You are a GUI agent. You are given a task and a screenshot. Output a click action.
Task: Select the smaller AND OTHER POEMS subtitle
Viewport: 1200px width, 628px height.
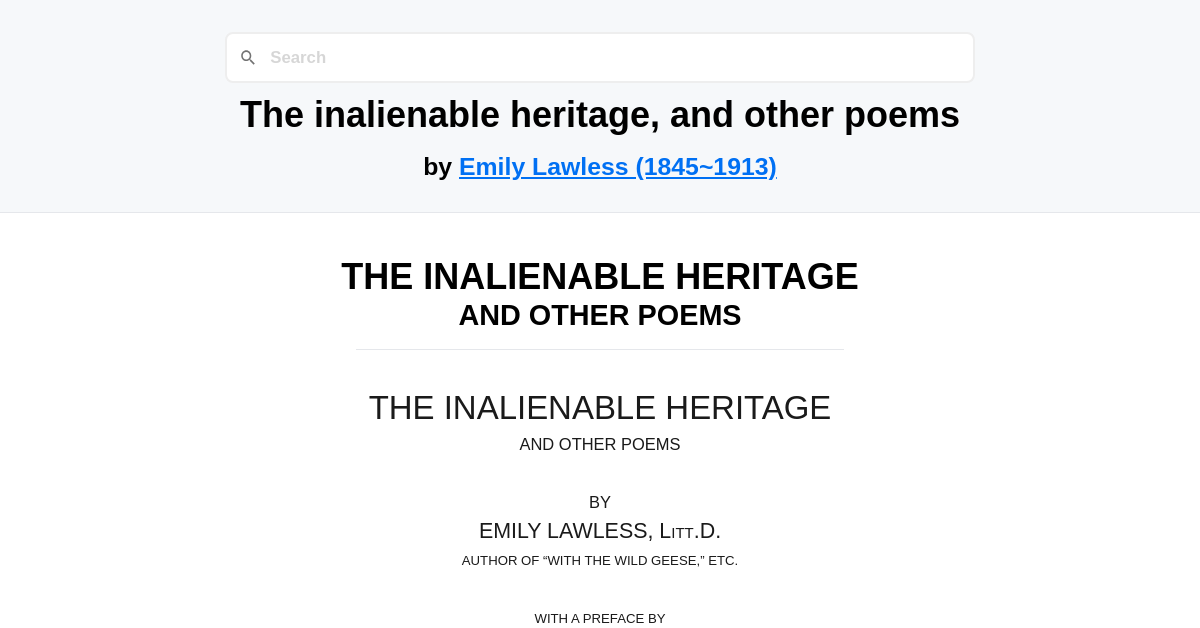pos(600,444)
